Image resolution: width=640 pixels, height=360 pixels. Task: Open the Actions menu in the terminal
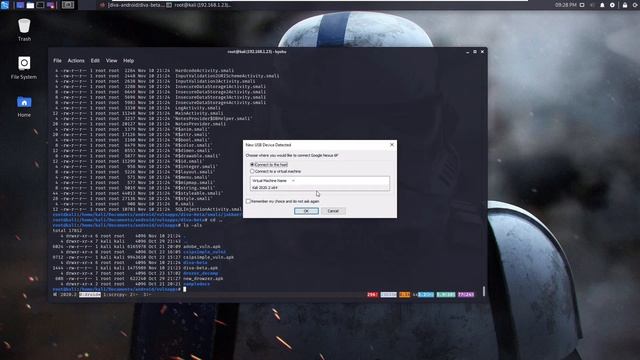point(76,60)
